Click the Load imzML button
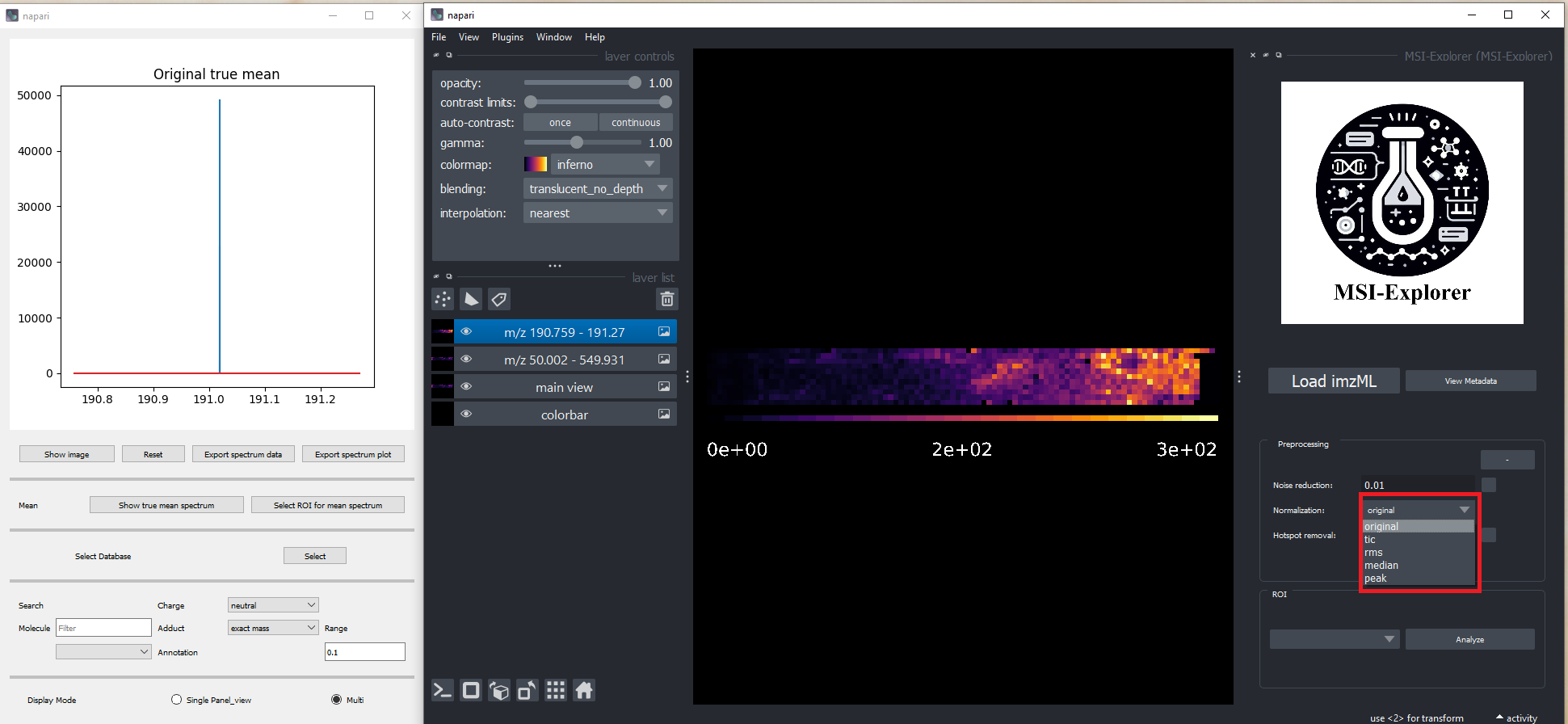1568x724 pixels. (x=1333, y=381)
